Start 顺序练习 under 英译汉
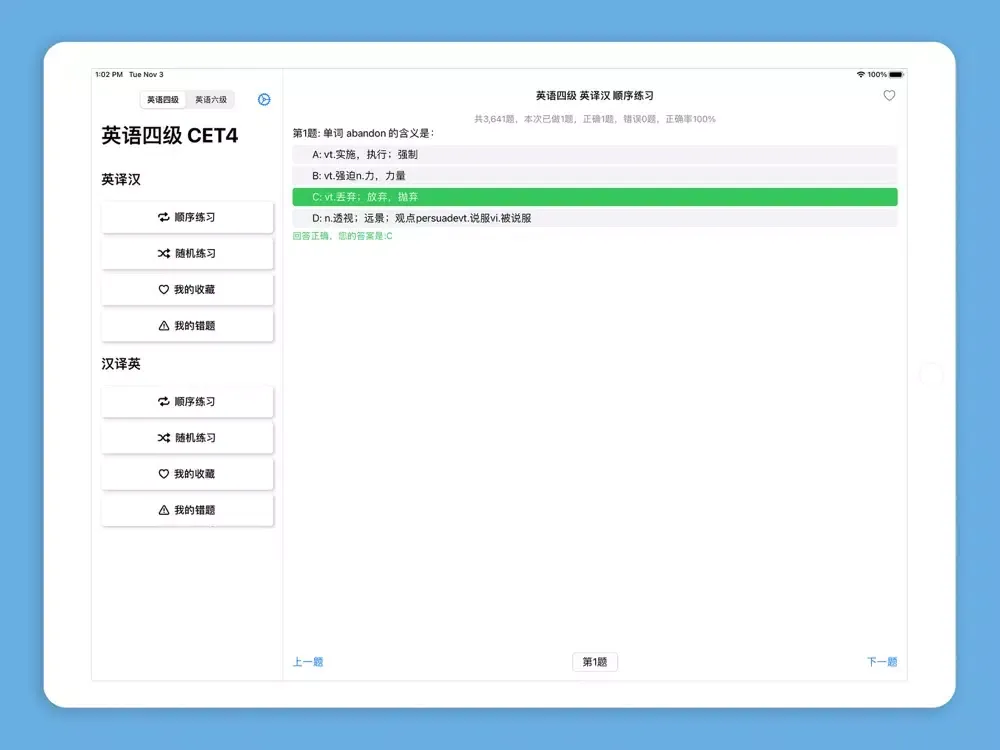This screenshot has height=750, width=1000. 188,217
